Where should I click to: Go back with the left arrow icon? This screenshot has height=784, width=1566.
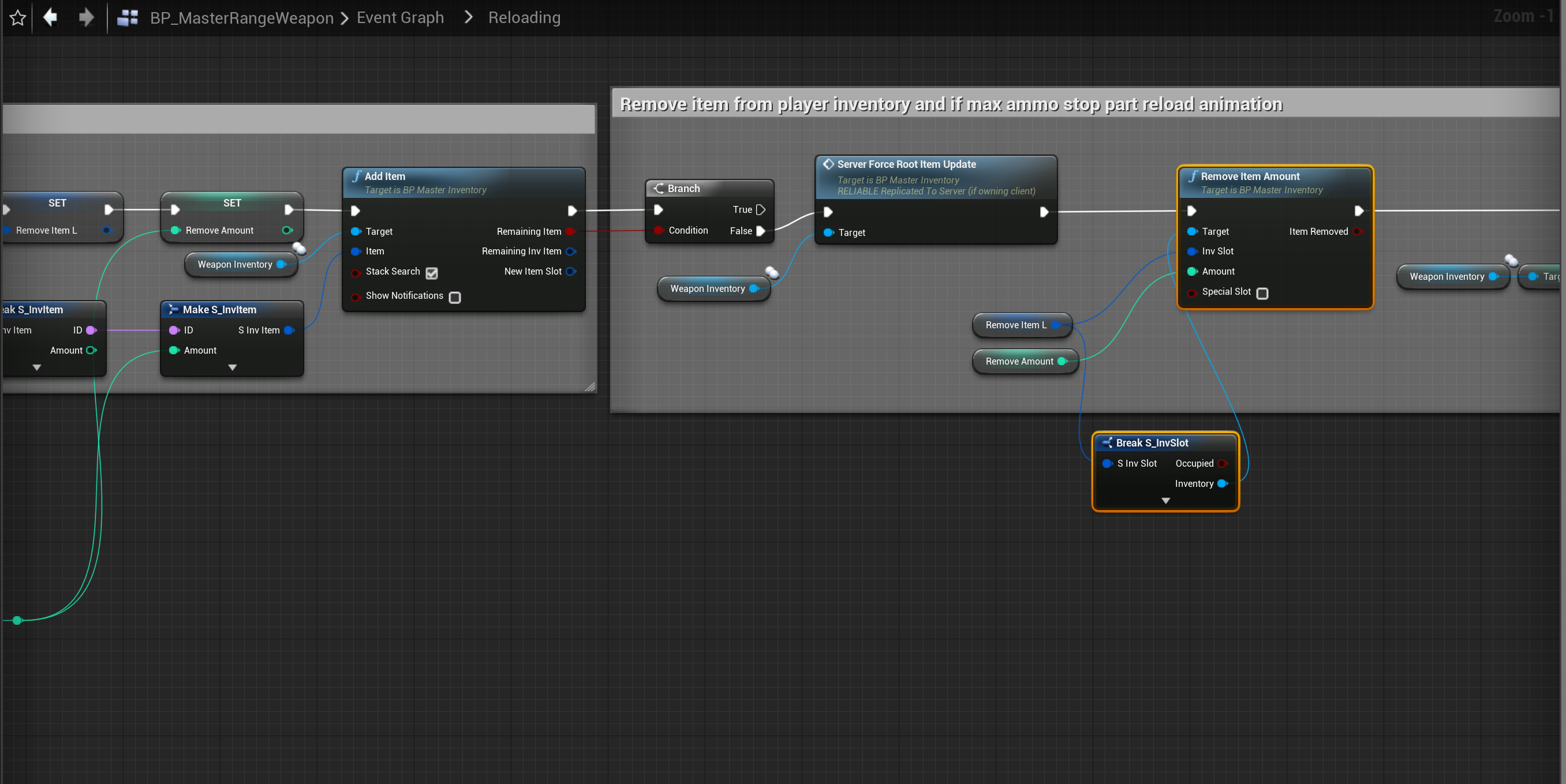click(50, 17)
